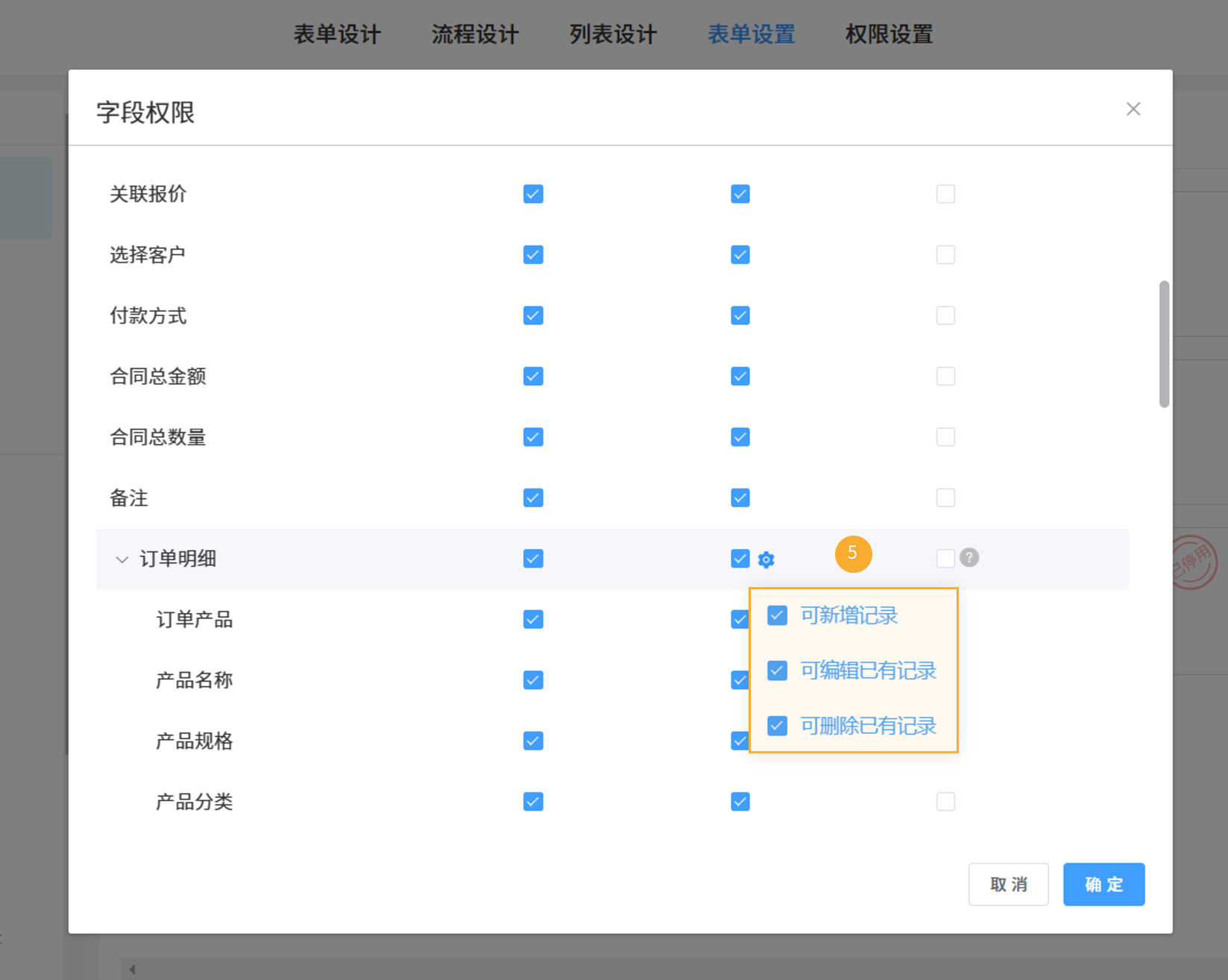Image resolution: width=1228 pixels, height=980 pixels.
Task: Toggle the checkbox left of the 订单明细 gear
Action: point(740,559)
